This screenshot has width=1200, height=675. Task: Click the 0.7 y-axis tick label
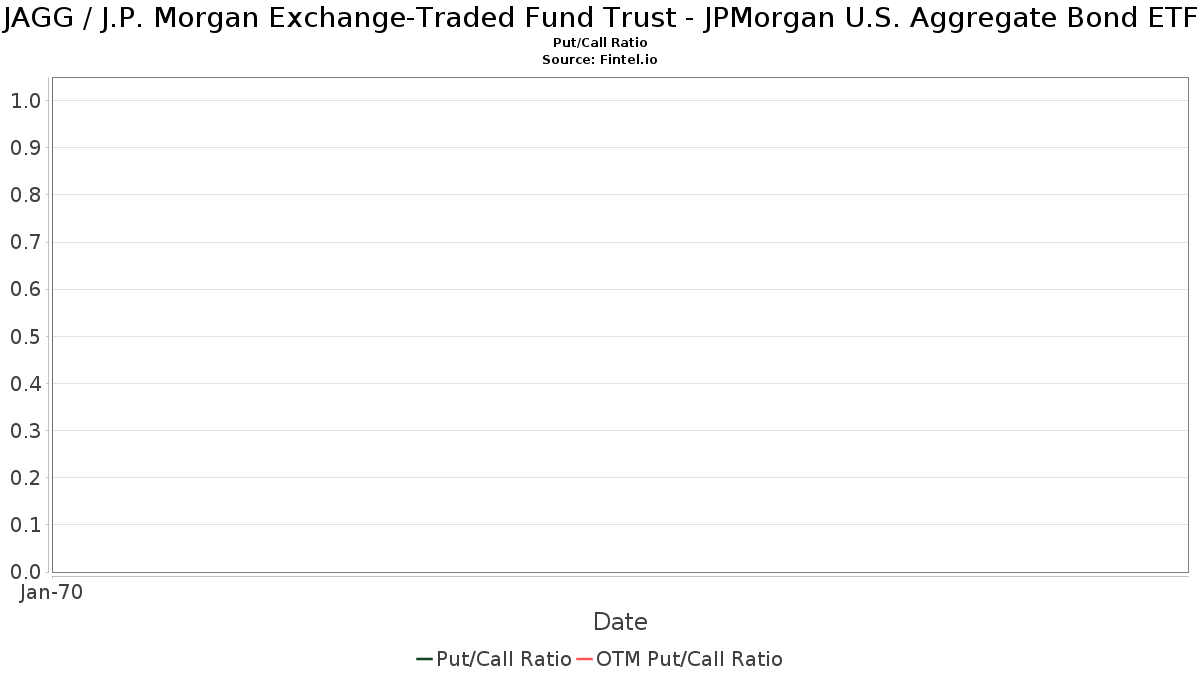tap(25, 242)
